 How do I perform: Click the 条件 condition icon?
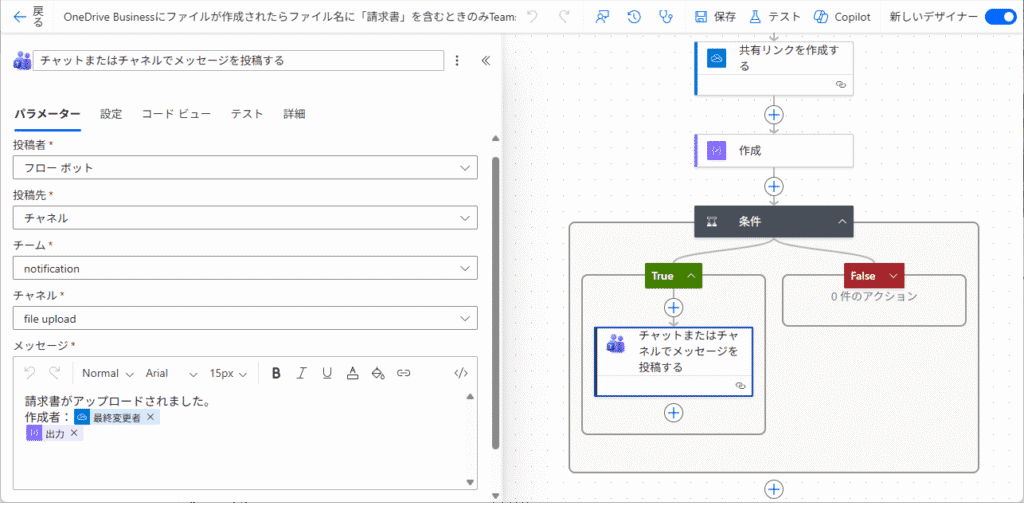coord(712,222)
